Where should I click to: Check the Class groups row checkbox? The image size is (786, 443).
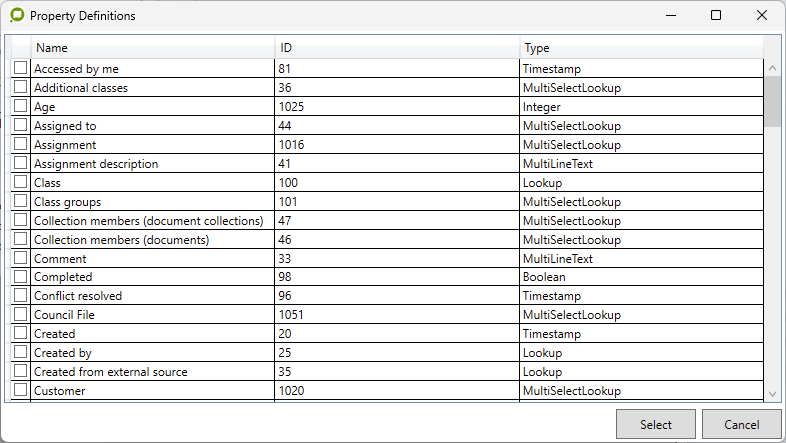[20, 201]
